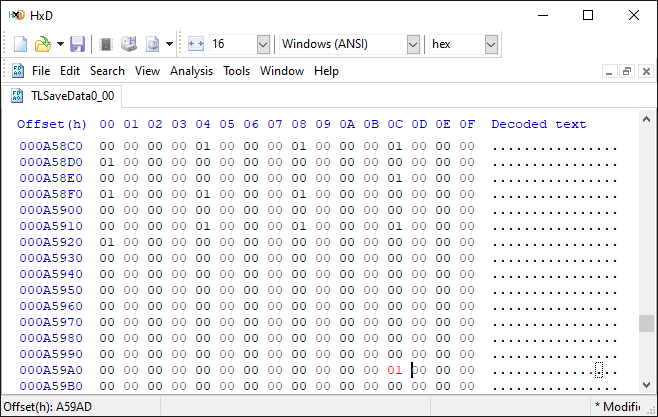Click the Modified status indicator
658x417 pixels.
617,407
